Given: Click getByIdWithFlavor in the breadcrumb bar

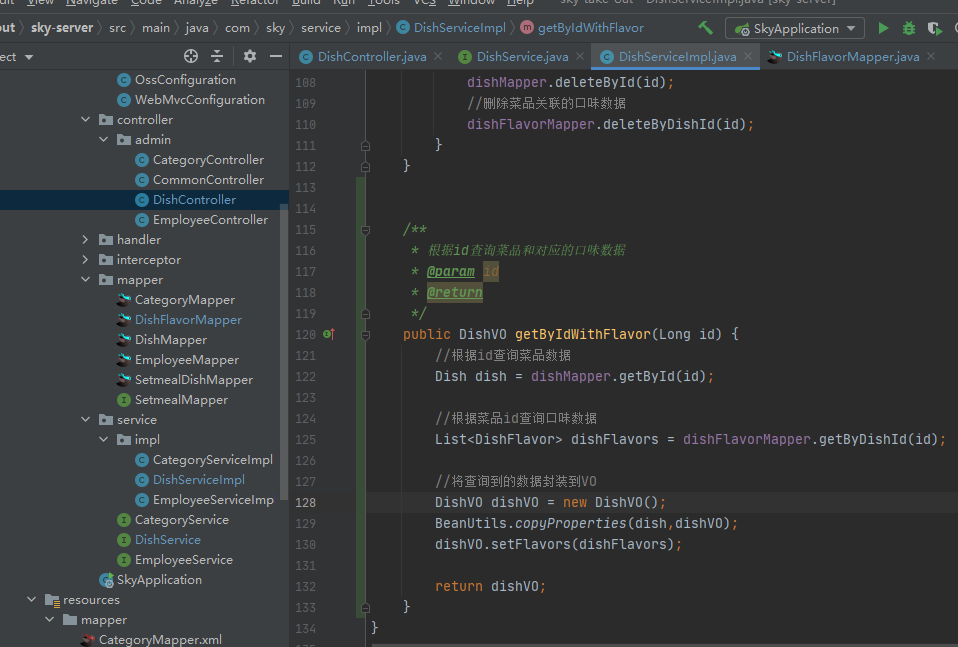Looking at the screenshot, I should [x=590, y=28].
